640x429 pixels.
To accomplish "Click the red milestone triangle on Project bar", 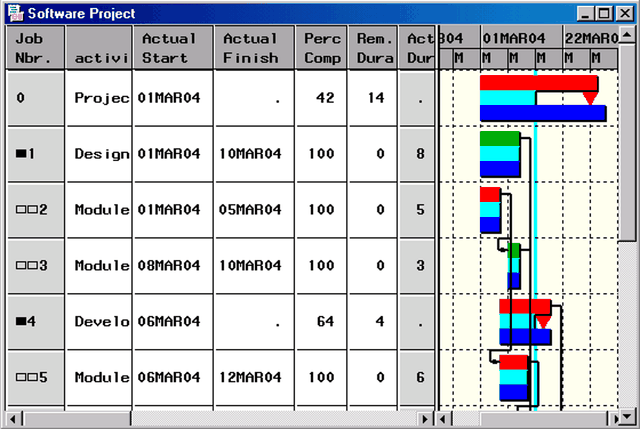I will coord(590,98).
